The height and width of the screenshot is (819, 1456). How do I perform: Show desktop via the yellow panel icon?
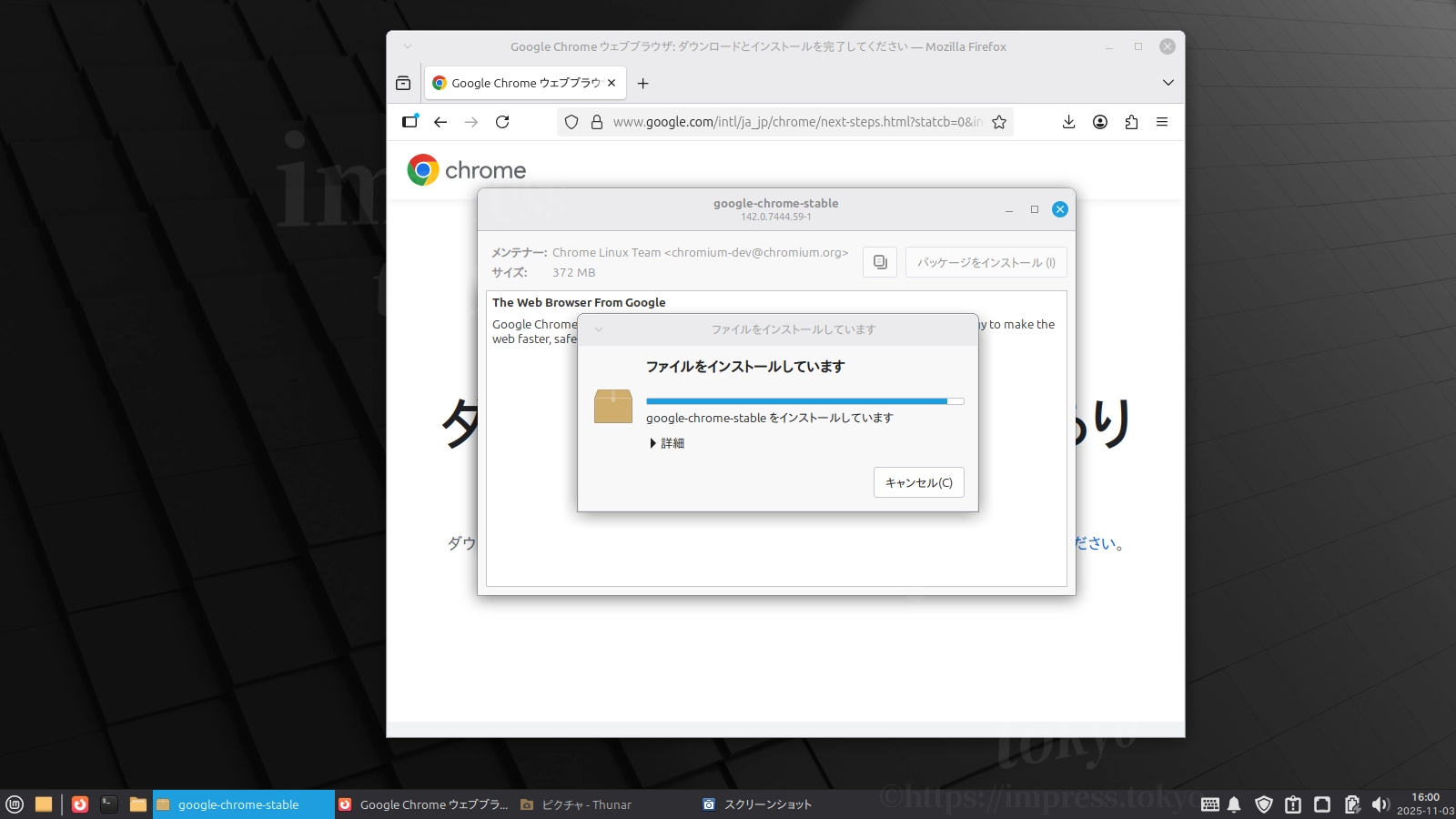tap(44, 804)
